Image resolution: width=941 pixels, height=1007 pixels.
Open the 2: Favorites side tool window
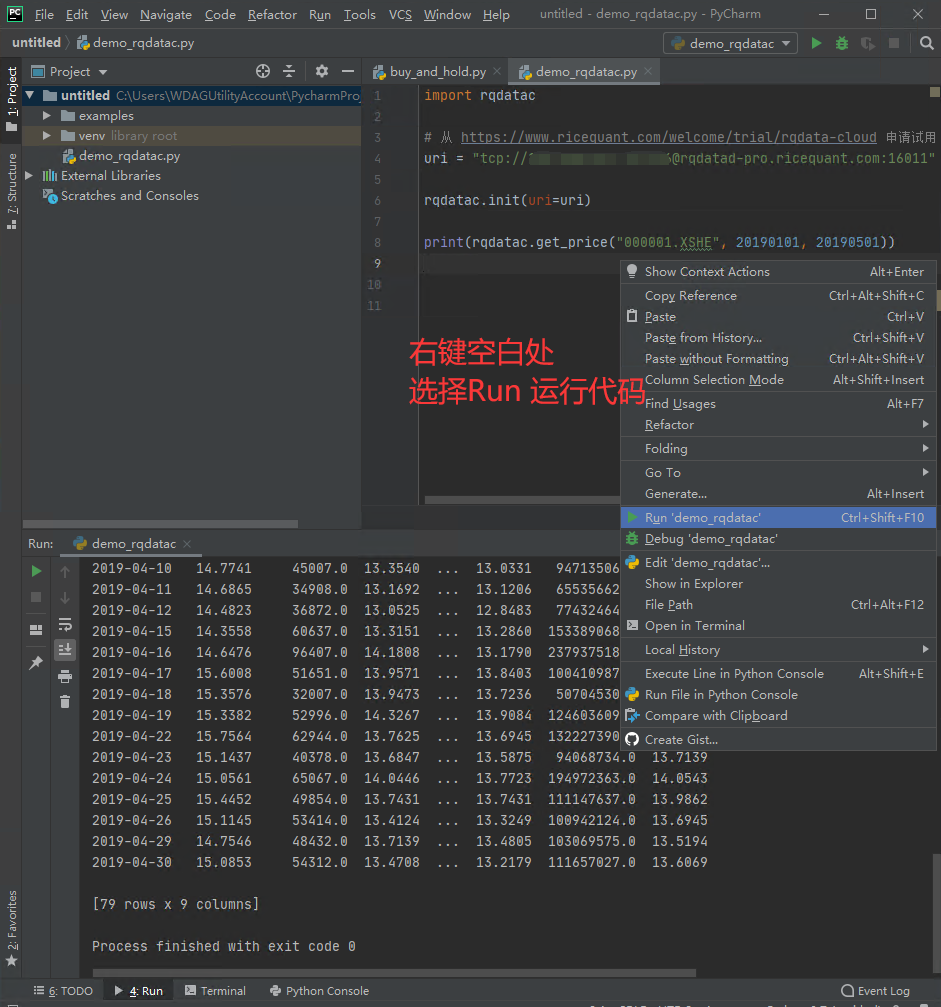pyautogui.click(x=12, y=928)
